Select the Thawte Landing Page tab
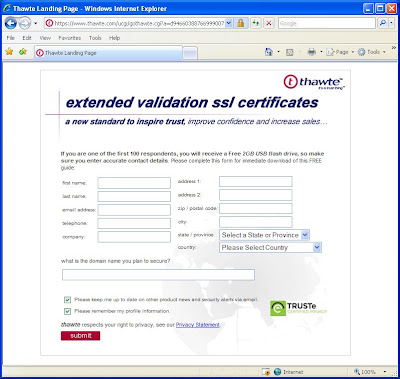The image size is (400, 379). coord(108,53)
